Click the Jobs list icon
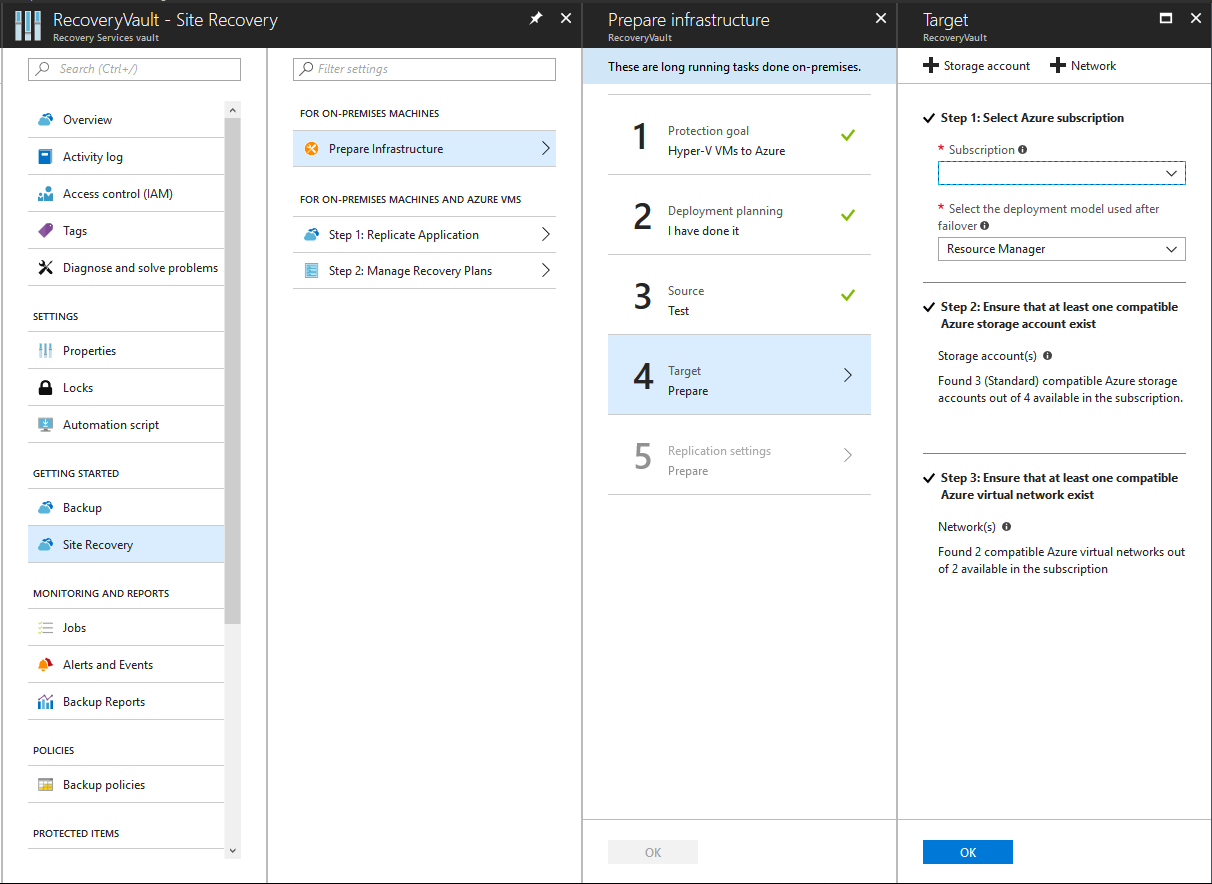Viewport: 1212px width, 884px height. [x=45, y=628]
